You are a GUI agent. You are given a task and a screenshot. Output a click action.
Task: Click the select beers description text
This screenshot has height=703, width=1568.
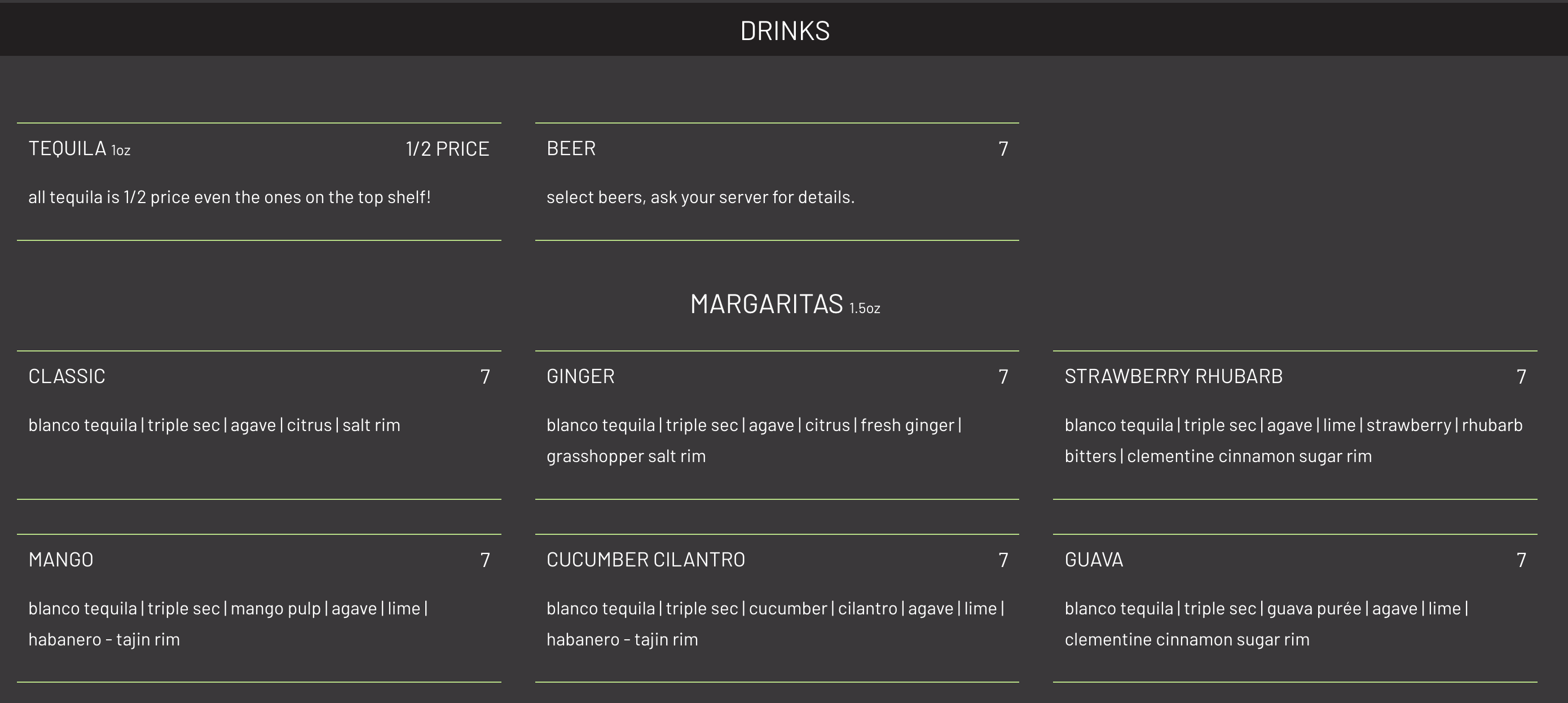click(x=701, y=197)
